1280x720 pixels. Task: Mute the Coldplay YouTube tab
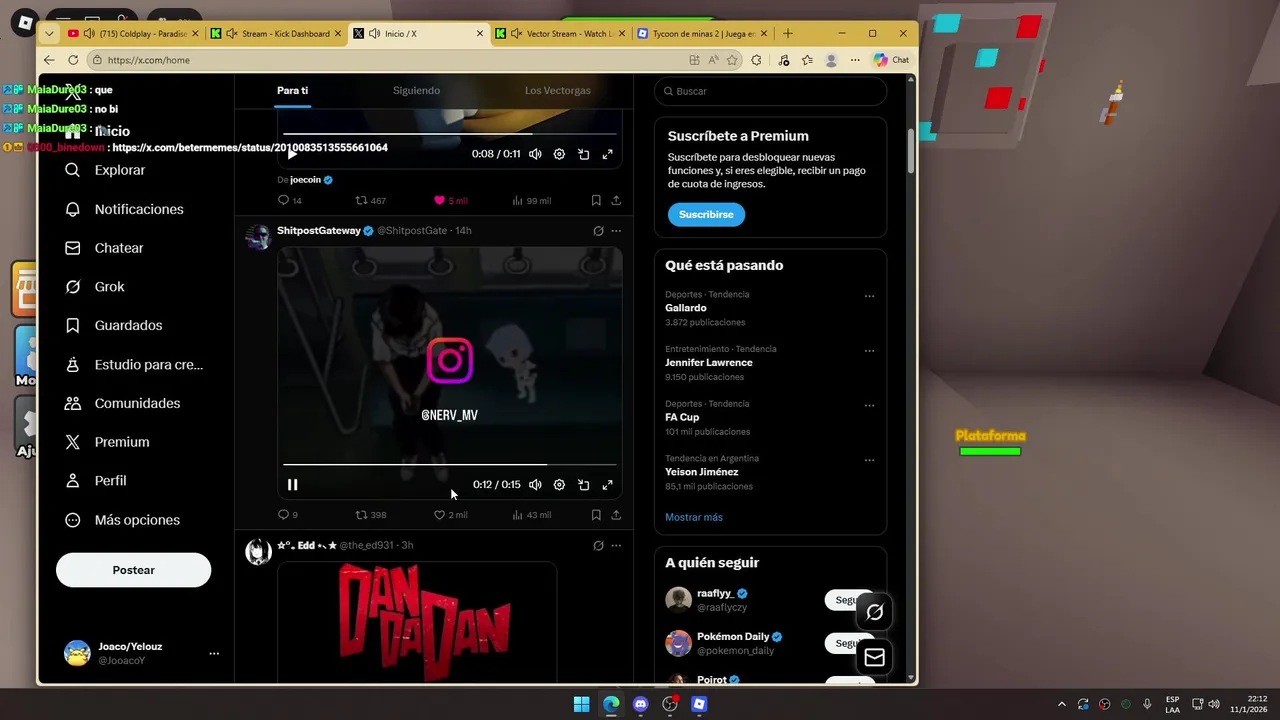(x=89, y=34)
